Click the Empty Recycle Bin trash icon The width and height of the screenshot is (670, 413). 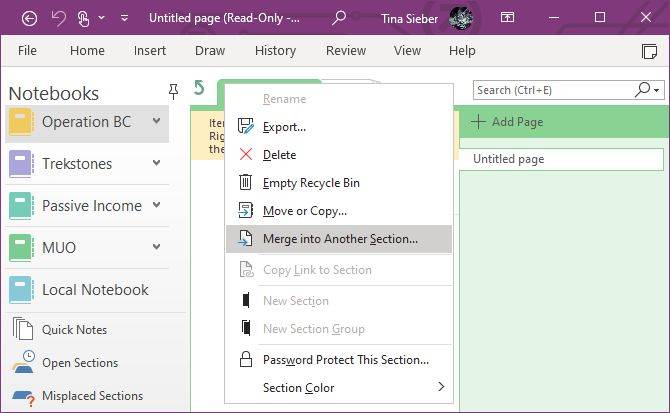pos(245,182)
